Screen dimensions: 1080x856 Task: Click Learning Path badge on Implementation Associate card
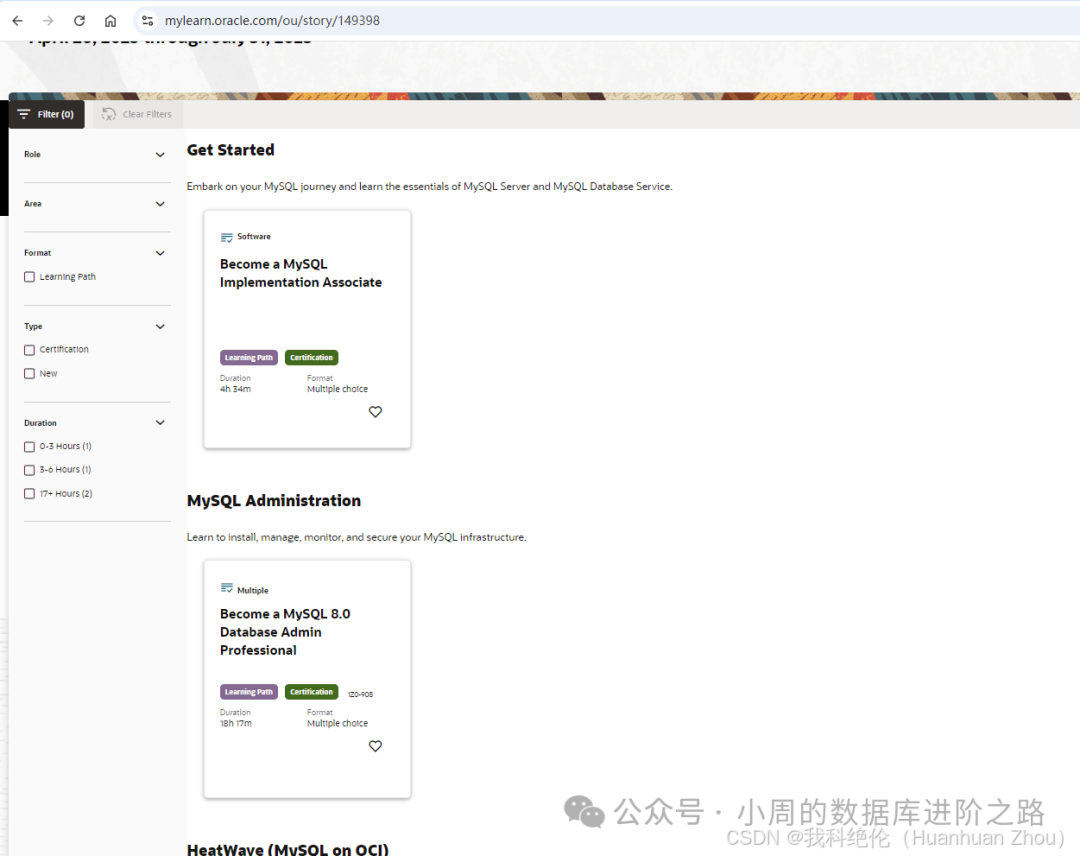[249, 357]
